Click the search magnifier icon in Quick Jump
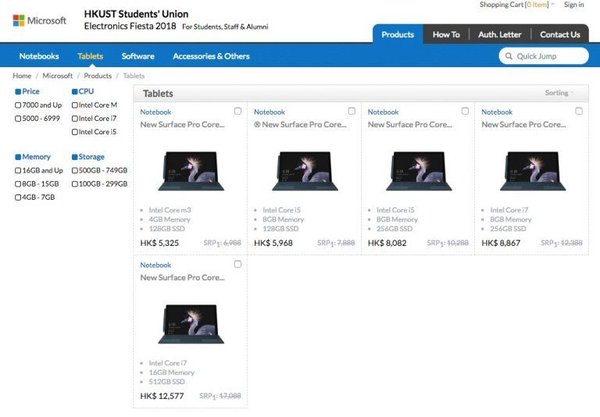 point(509,56)
